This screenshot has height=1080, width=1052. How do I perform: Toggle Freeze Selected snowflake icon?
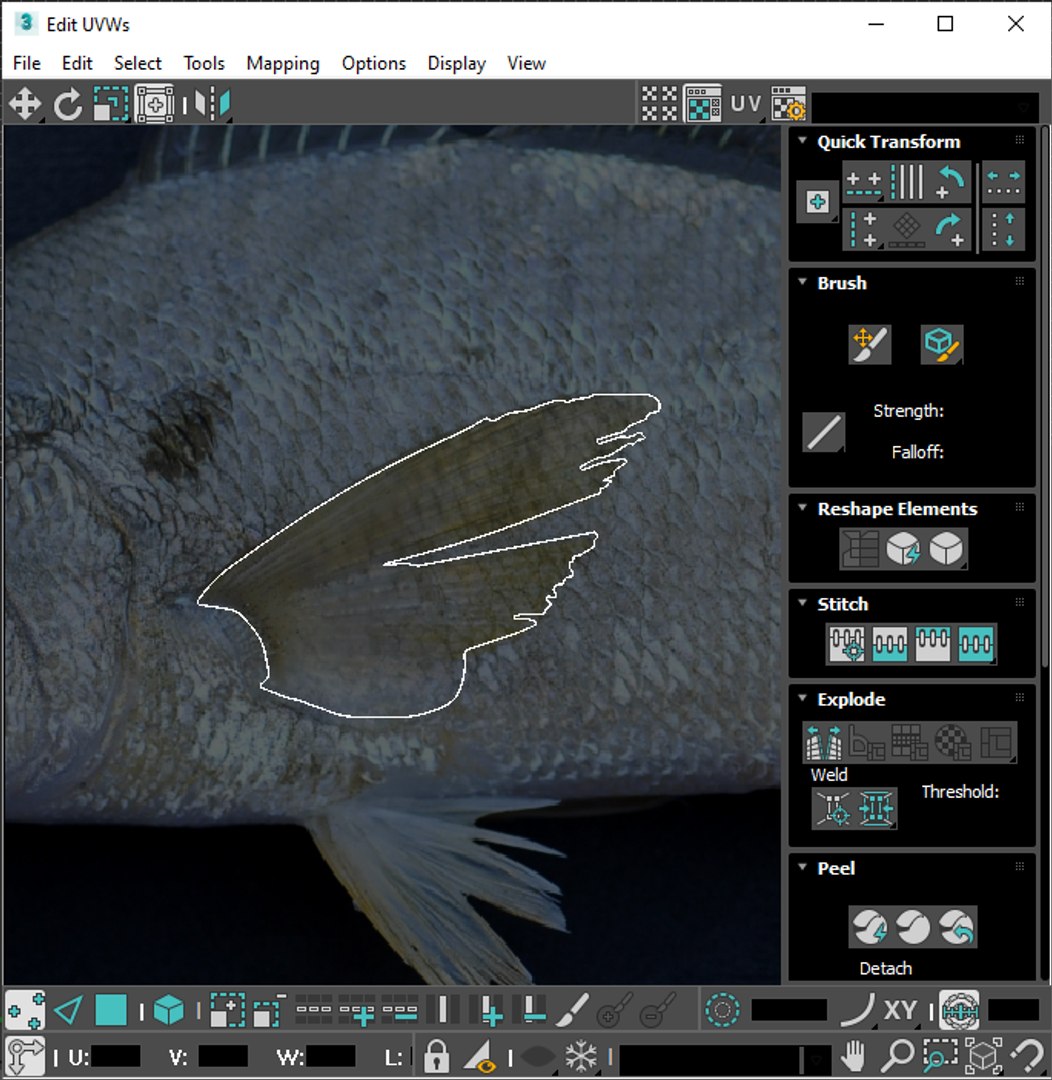pyautogui.click(x=581, y=1055)
